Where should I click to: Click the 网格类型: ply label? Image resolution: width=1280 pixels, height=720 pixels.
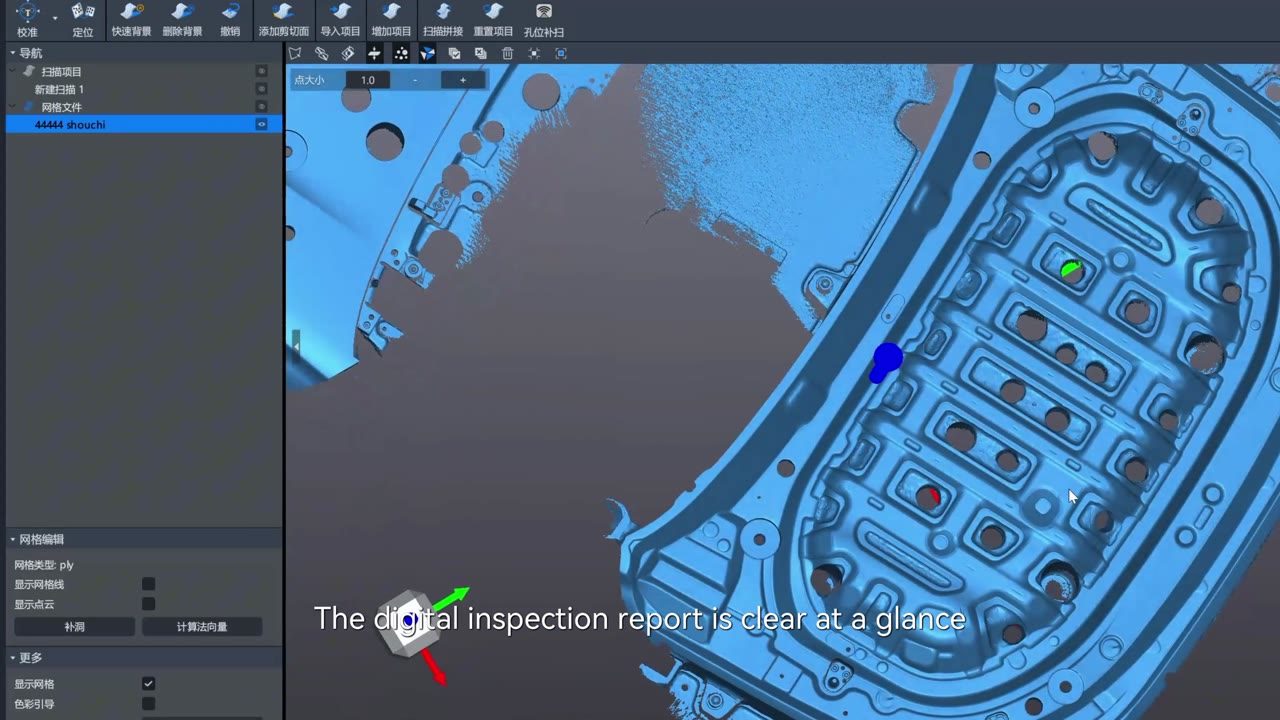coord(44,565)
